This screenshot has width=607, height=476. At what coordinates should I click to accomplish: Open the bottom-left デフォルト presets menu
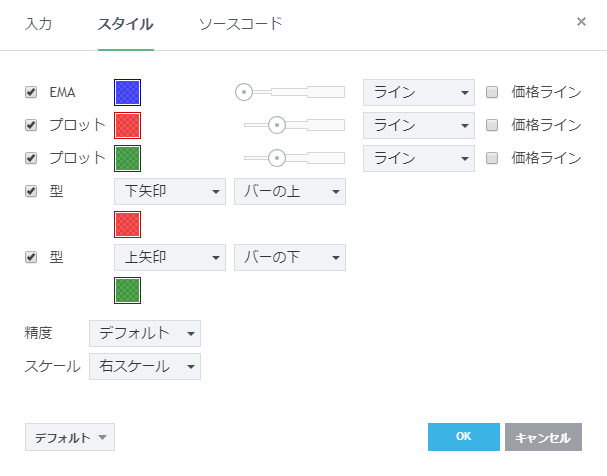click(x=70, y=438)
